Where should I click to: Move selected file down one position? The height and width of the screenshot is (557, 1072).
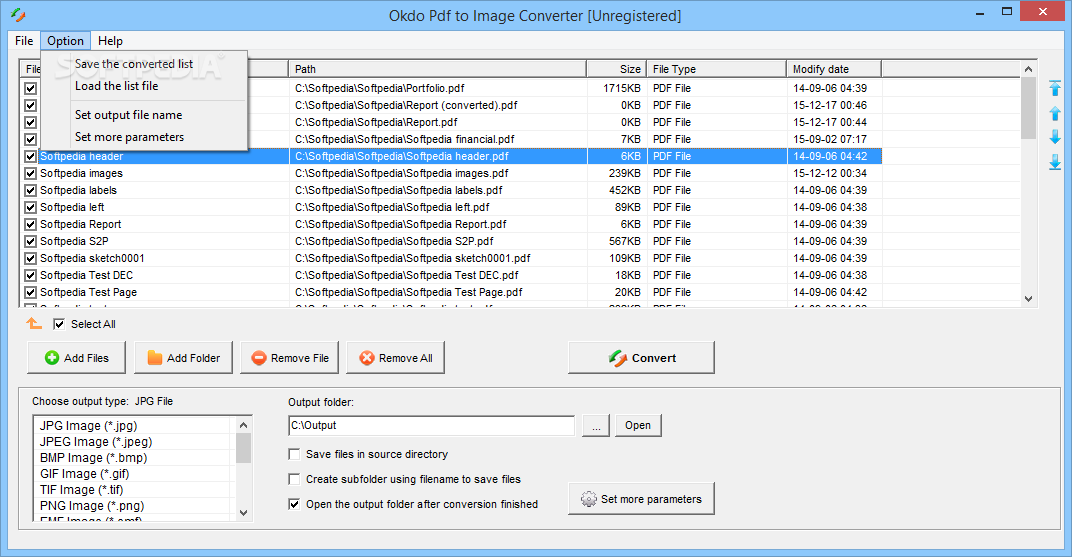click(x=1055, y=137)
